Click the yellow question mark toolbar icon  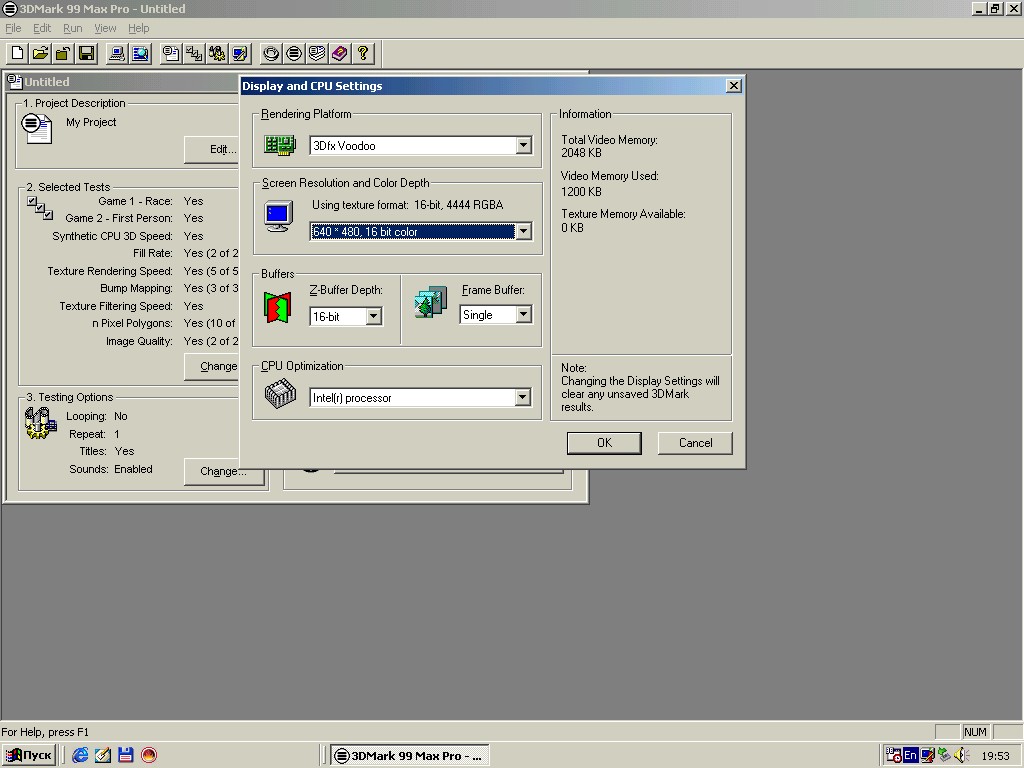pos(362,54)
